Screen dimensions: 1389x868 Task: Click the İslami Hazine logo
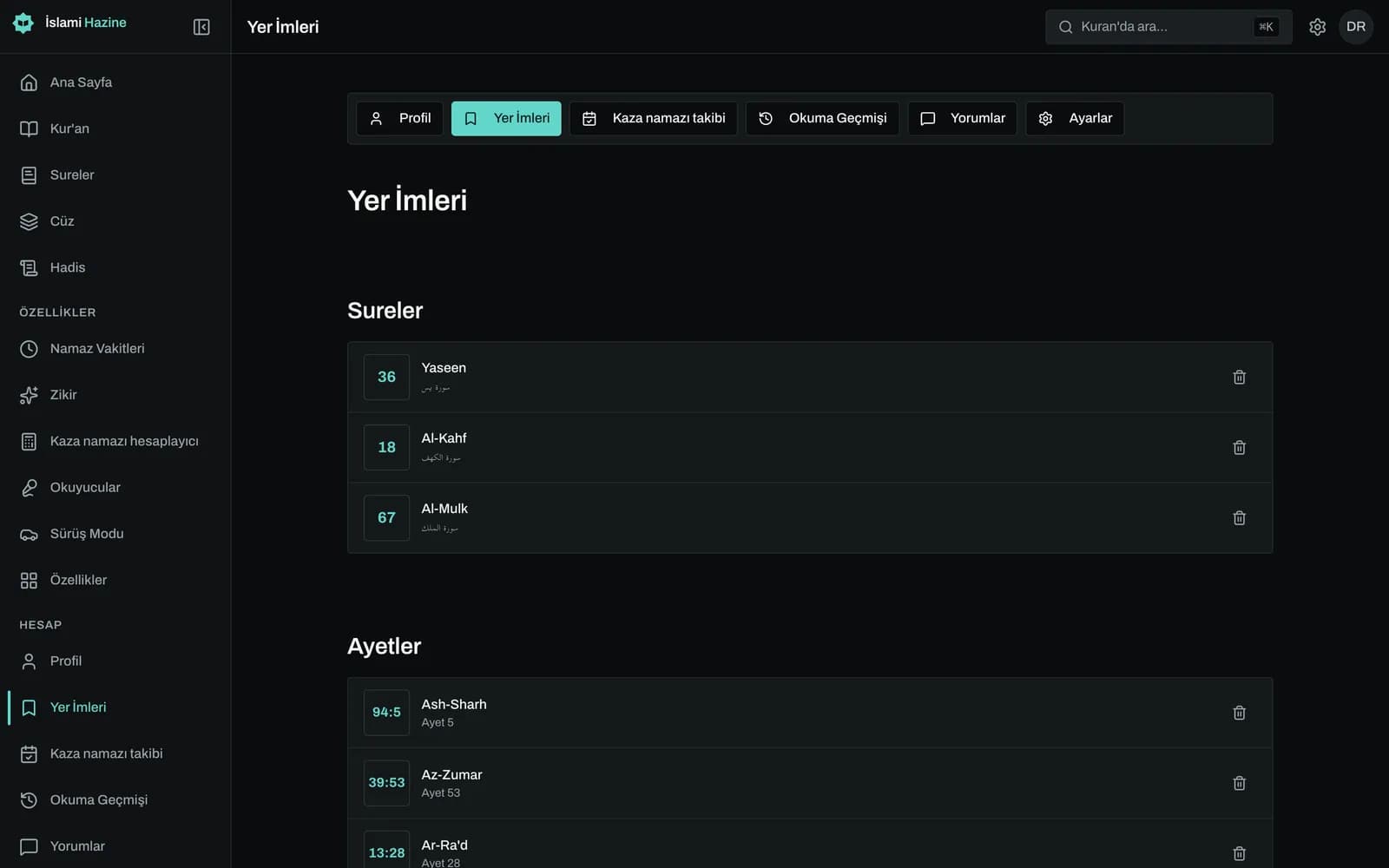point(70,23)
